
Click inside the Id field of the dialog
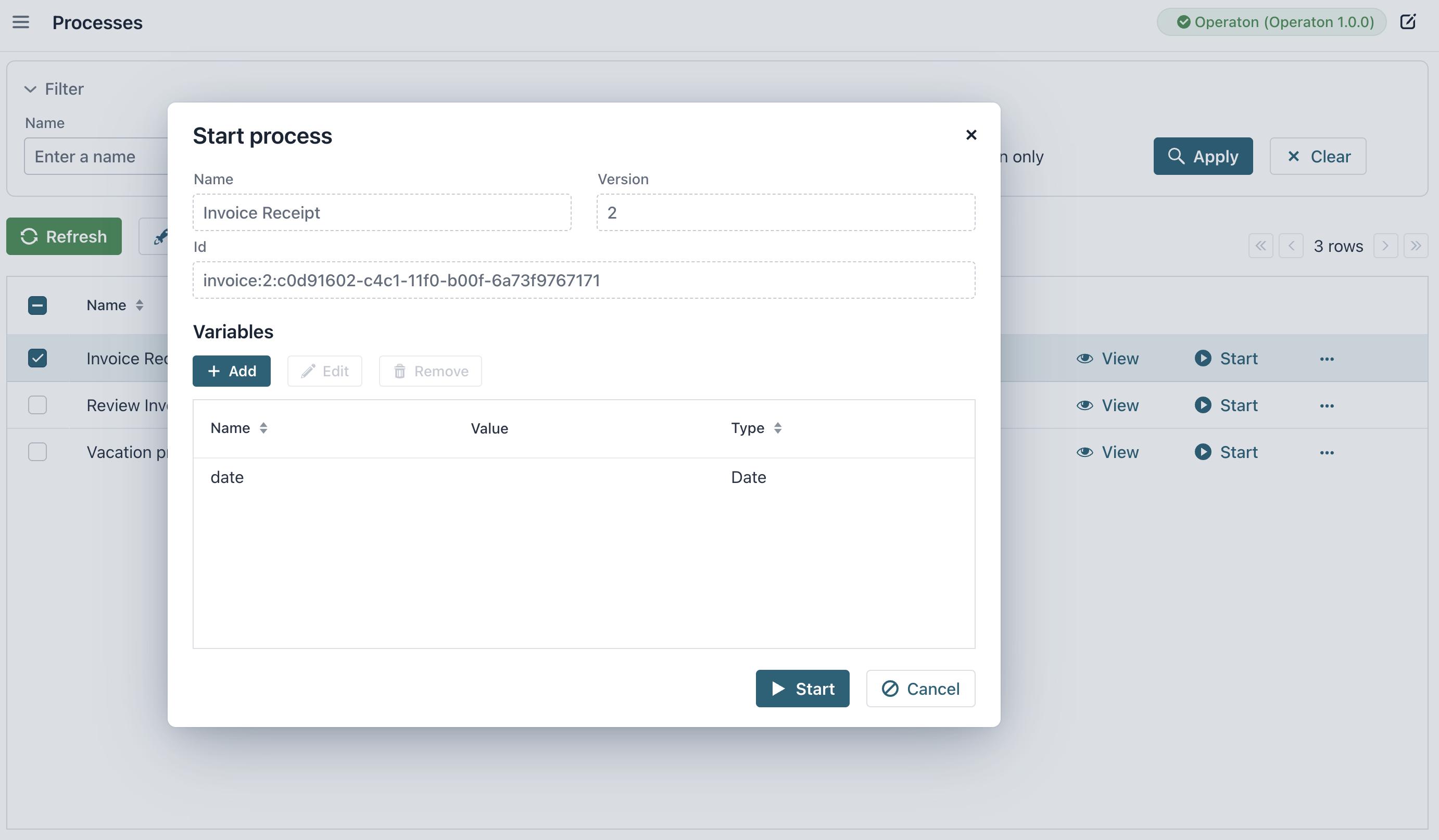[584, 280]
